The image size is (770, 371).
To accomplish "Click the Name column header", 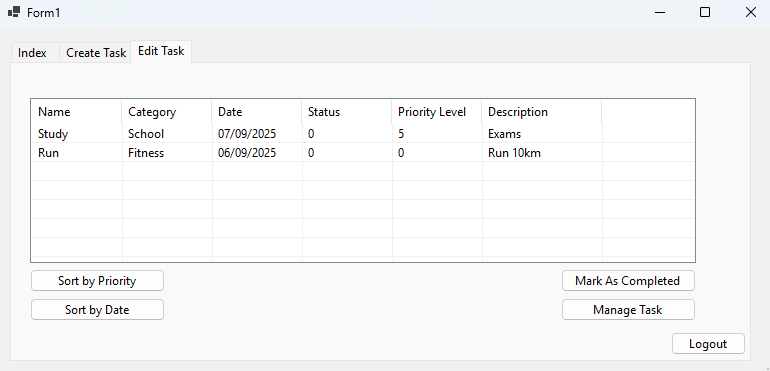I will [x=77, y=112].
